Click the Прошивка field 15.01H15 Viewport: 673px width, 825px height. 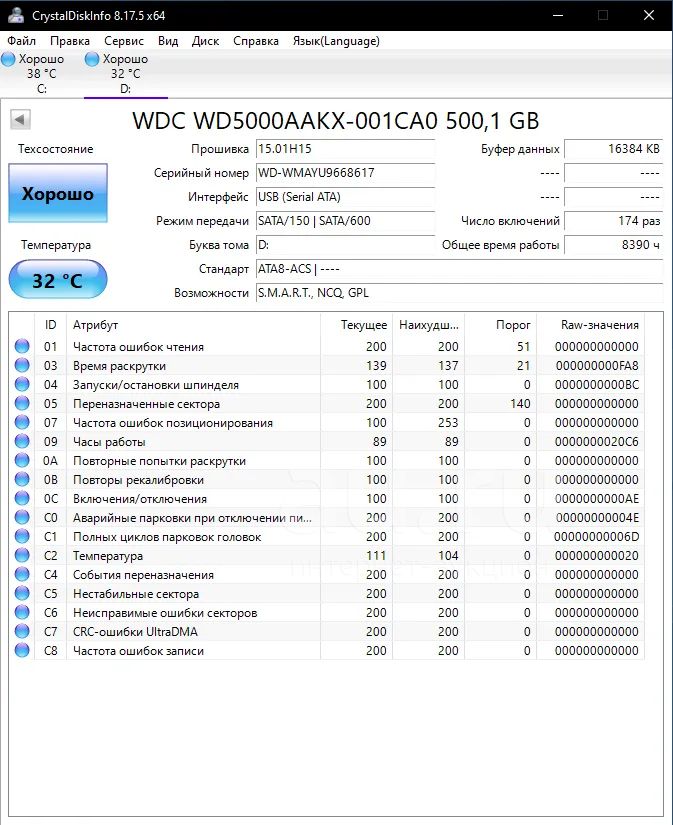(x=345, y=149)
